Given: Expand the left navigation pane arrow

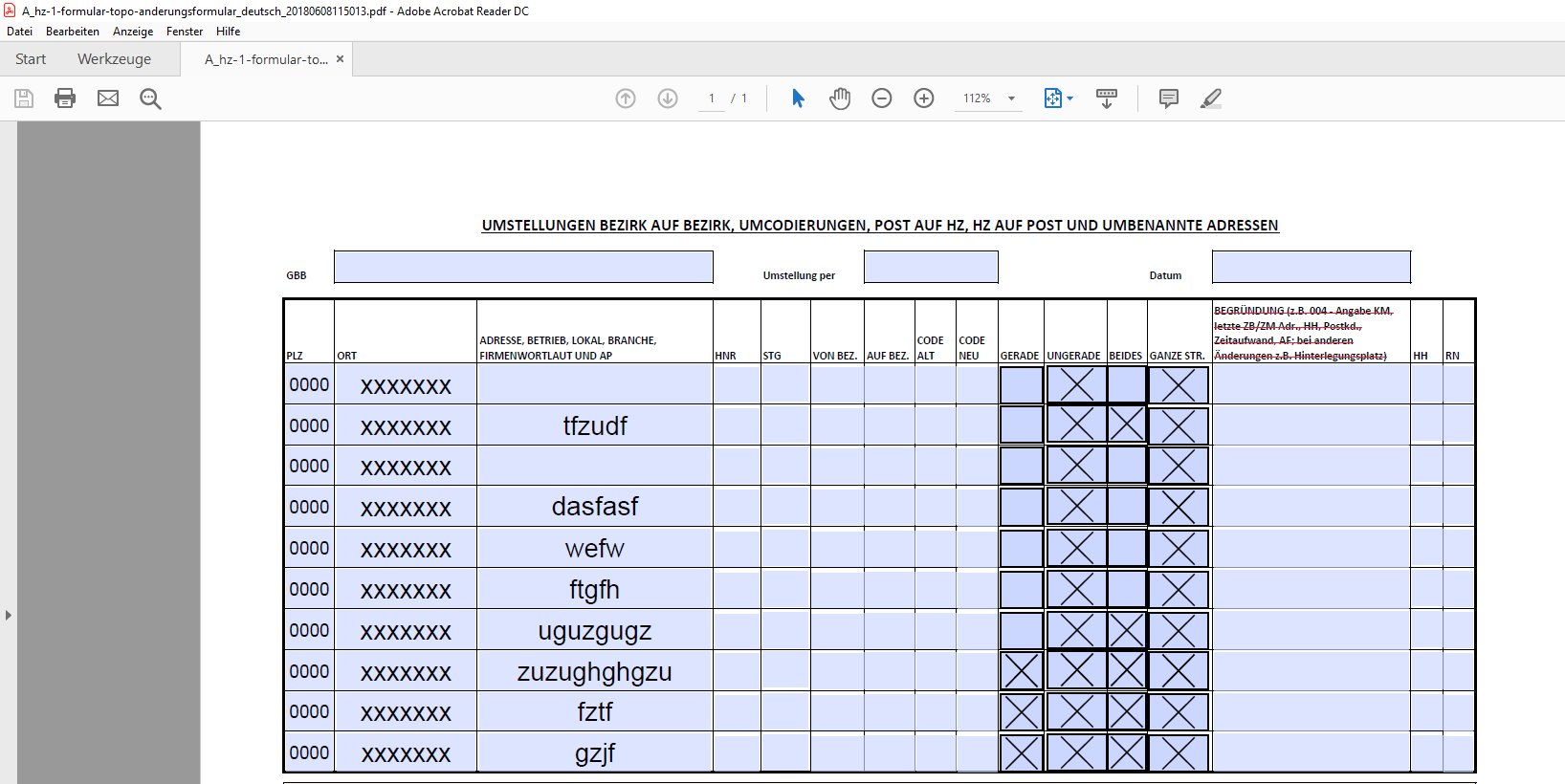Looking at the screenshot, I should pyautogui.click(x=8, y=615).
